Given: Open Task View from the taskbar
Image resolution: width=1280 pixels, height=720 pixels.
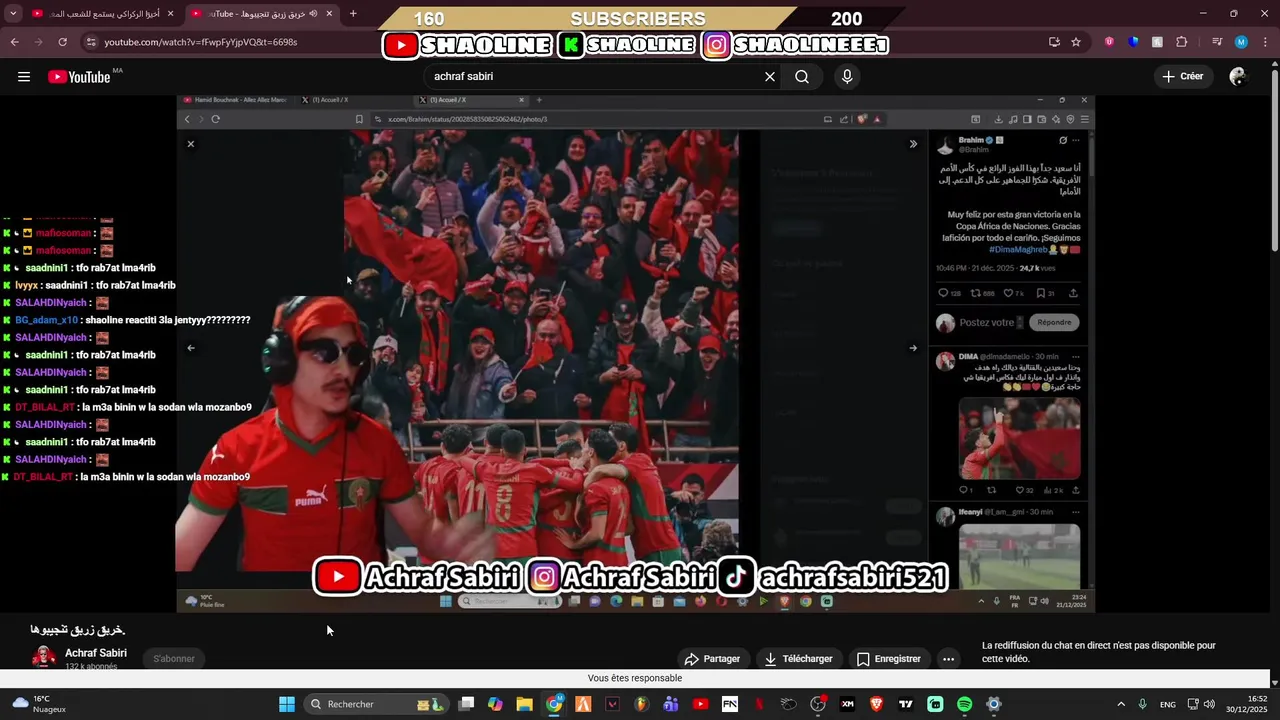Looking at the screenshot, I should (466, 704).
